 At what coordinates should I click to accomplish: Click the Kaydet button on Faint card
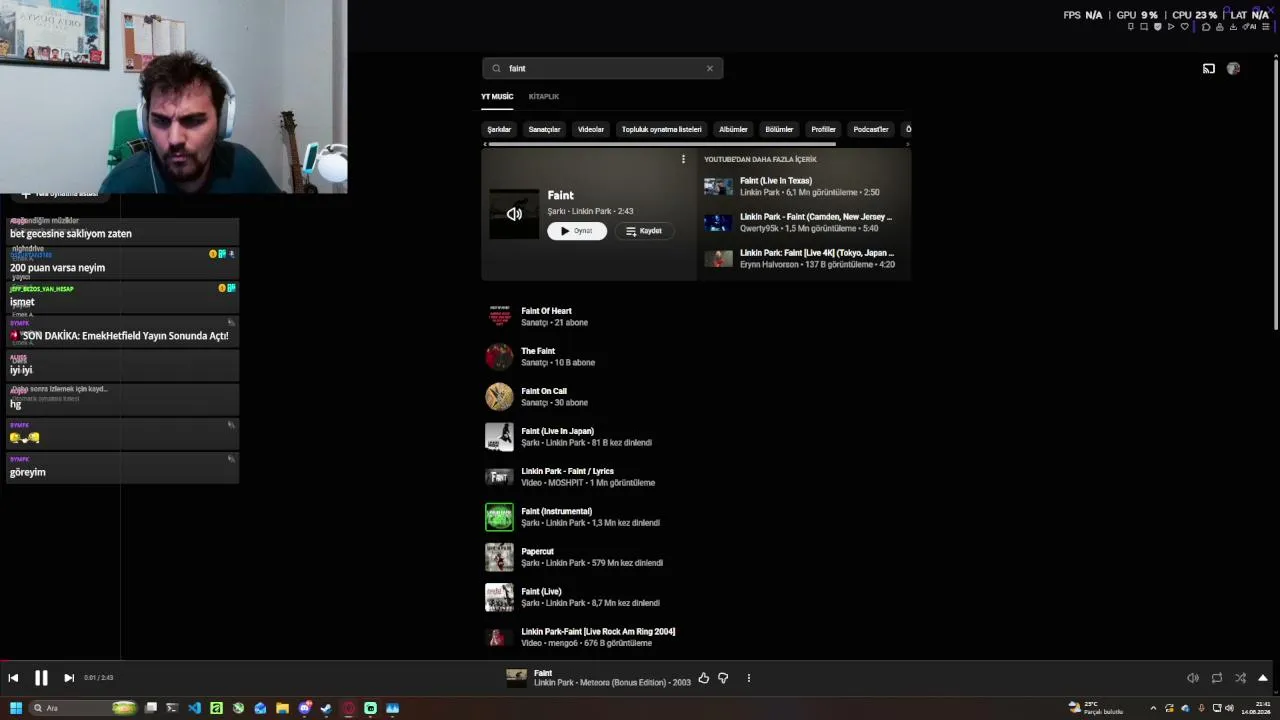click(x=644, y=231)
